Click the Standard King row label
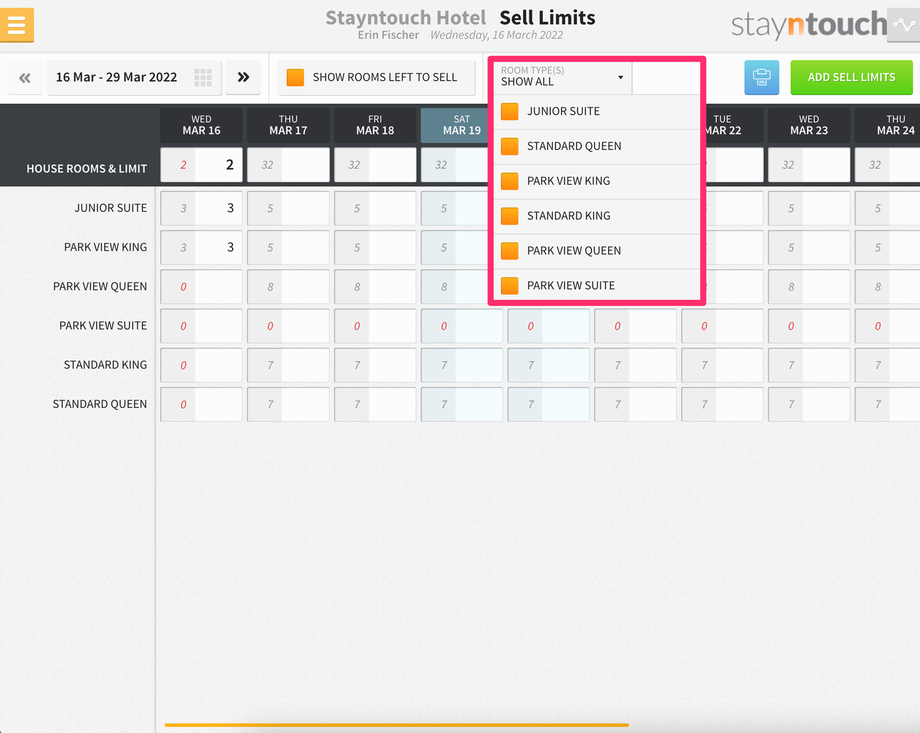Image resolution: width=920 pixels, height=733 pixels. click(x=105, y=365)
